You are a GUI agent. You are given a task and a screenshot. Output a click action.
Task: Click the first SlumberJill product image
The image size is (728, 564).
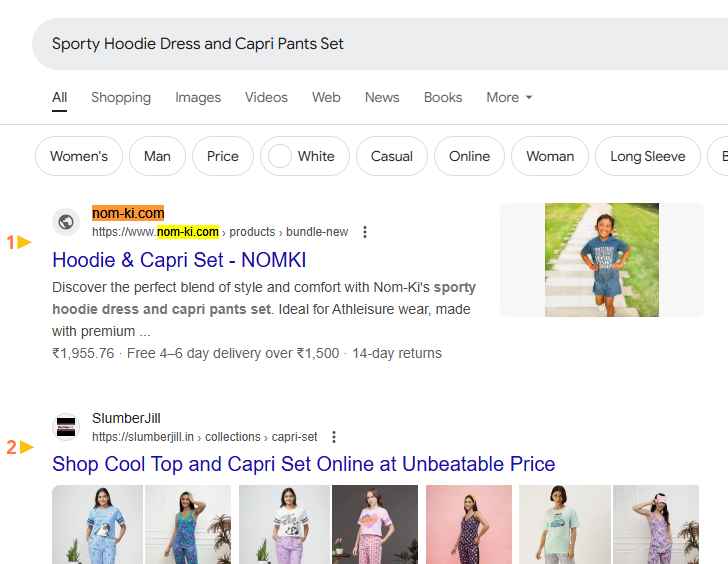point(97,524)
